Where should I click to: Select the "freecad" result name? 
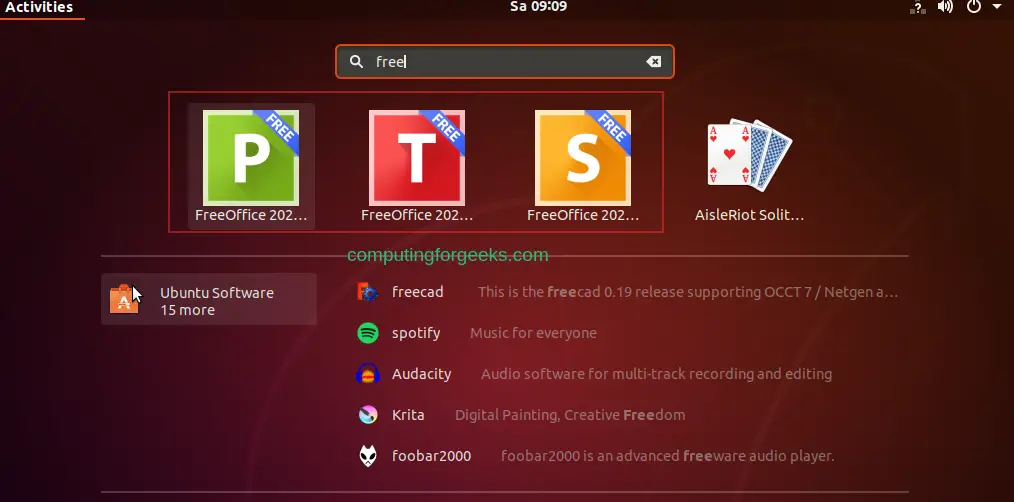pyautogui.click(x=418, y=292)
